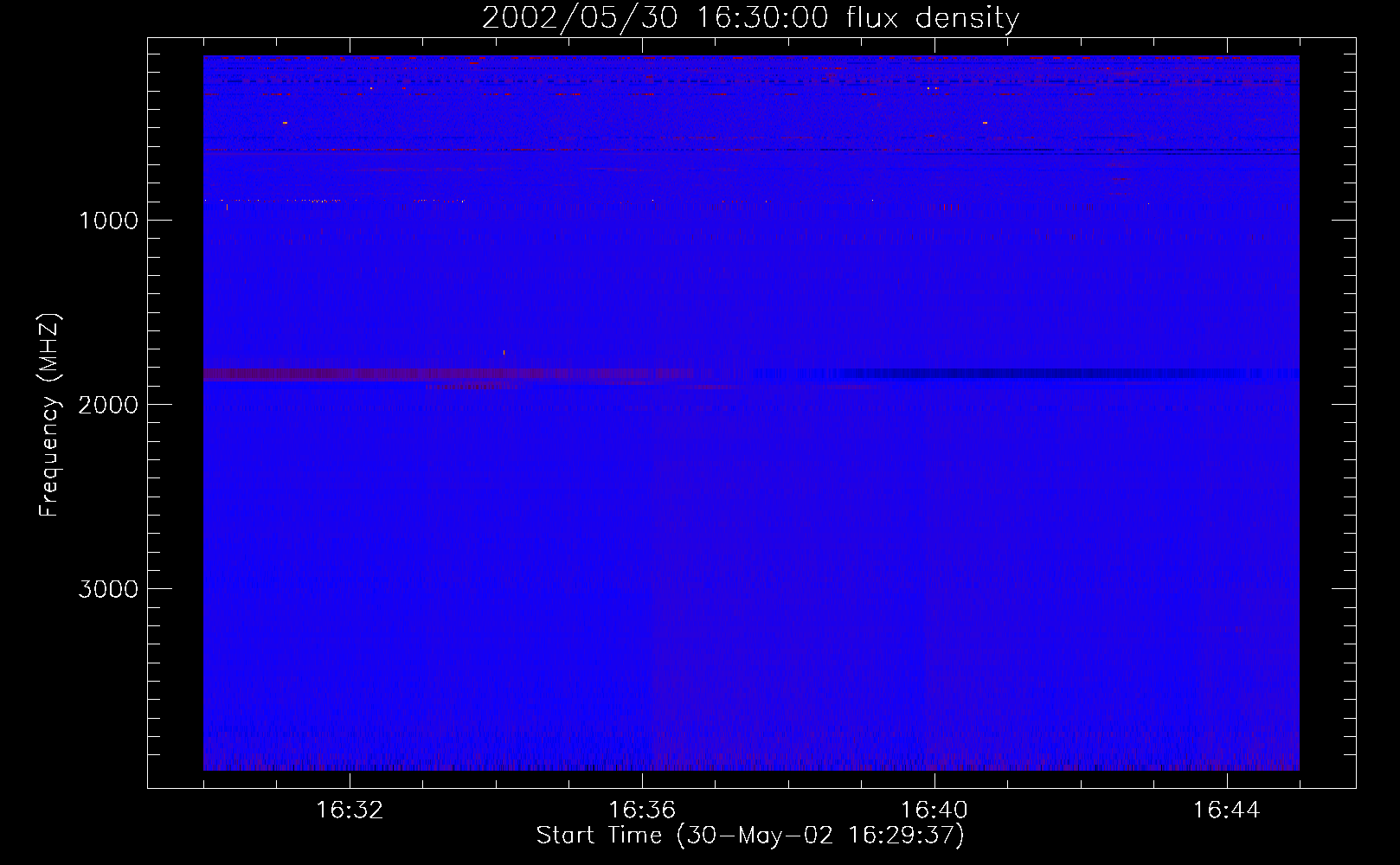Image resolution: width=1400 pixels, height=865 pixels.
Task: Select the 16:36 time tick label
Action: coord(642,811)
